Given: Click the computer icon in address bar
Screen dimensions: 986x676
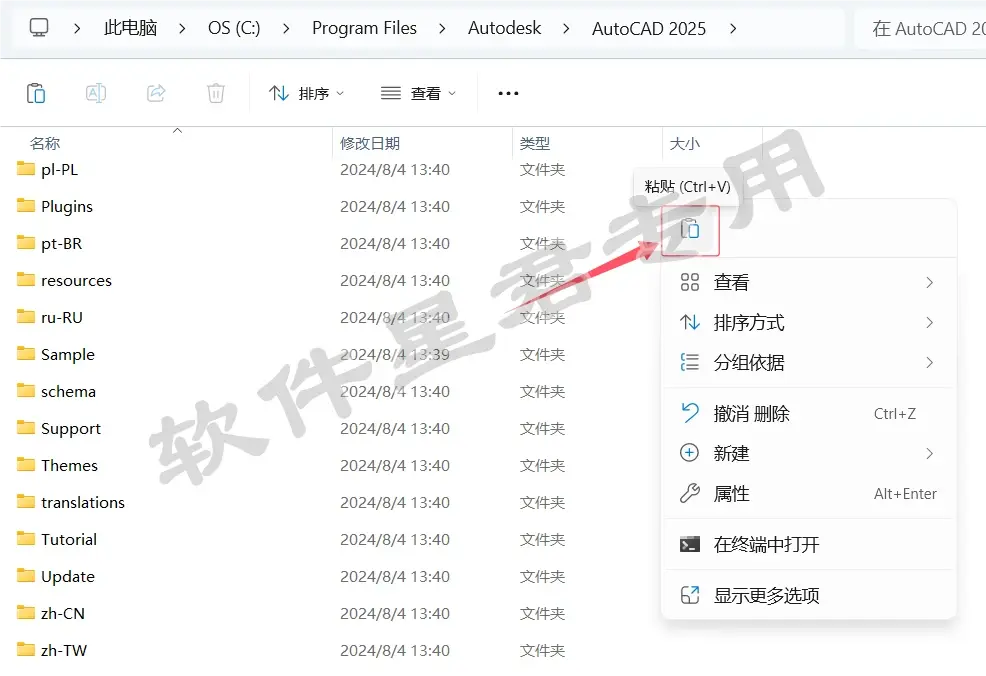Looking at the screenshot, I should [39, 28].
